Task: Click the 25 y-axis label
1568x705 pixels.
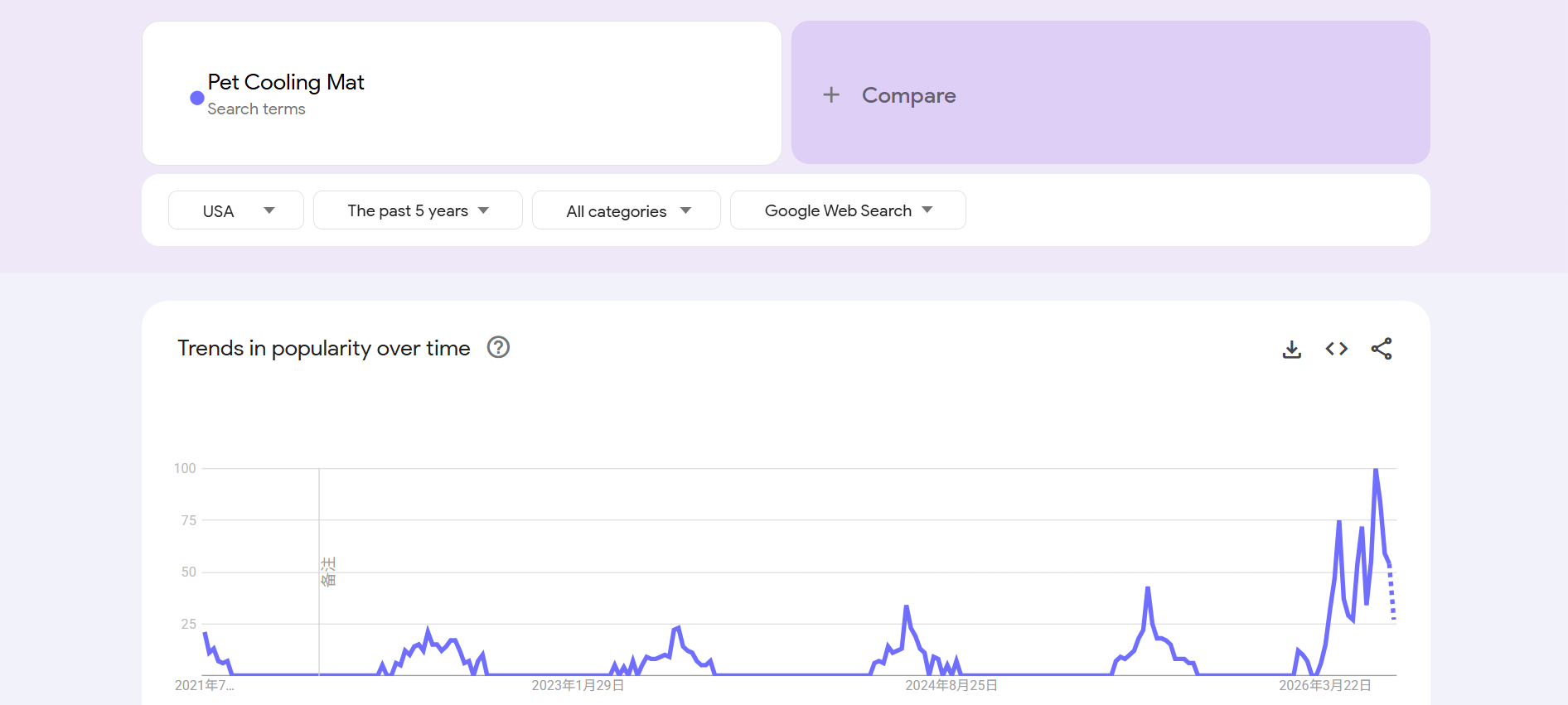Action: (189, 624)
